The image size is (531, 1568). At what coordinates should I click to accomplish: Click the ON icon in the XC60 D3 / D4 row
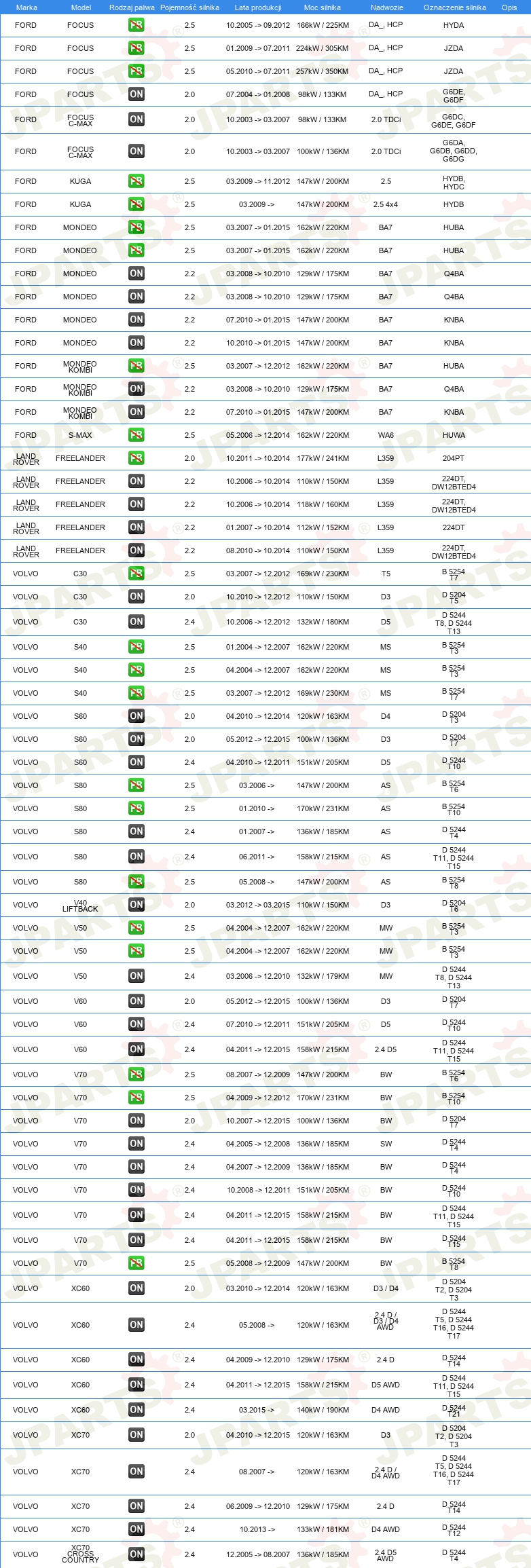point(136,1288)
